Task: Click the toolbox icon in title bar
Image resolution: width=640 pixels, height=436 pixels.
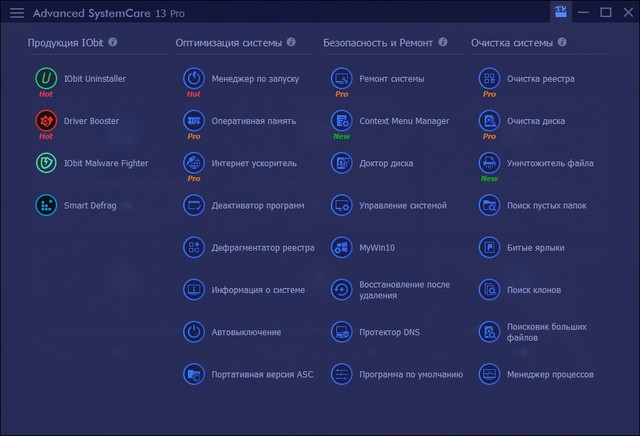Action: pos(560,12)
